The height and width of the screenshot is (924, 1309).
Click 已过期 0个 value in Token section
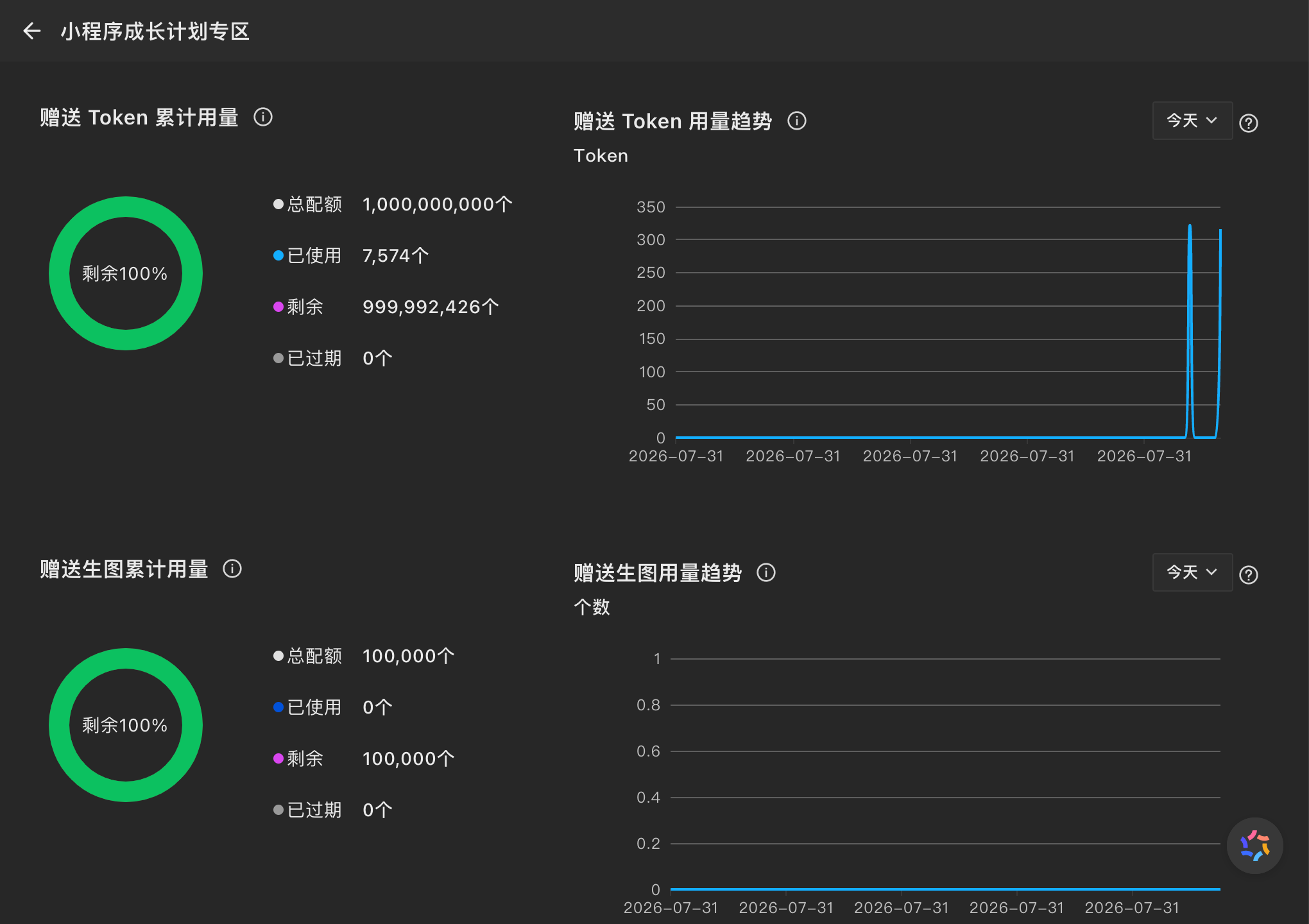point(377,359)
